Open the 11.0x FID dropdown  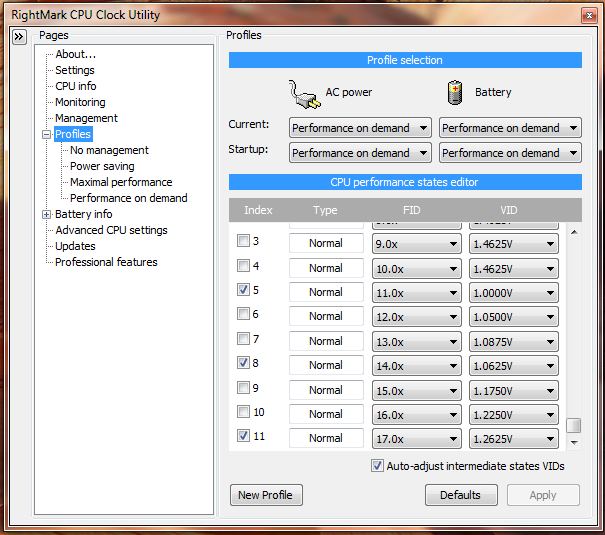point(417,293)
